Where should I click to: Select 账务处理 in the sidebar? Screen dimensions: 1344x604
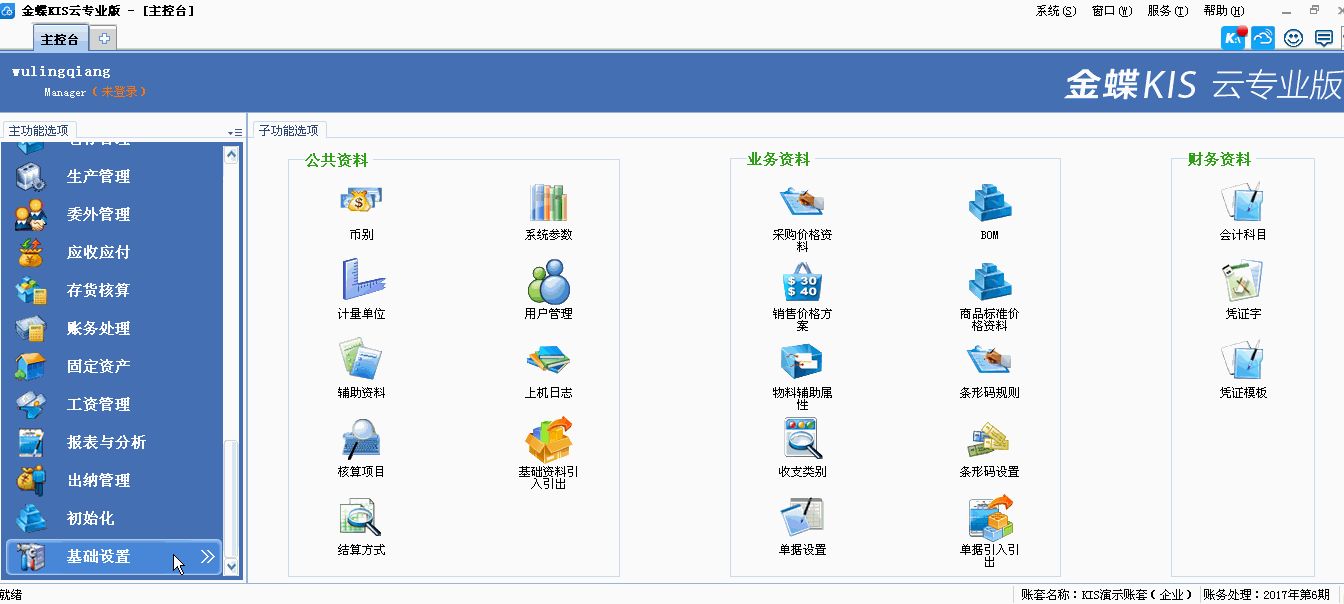click(x=98, y=329)
